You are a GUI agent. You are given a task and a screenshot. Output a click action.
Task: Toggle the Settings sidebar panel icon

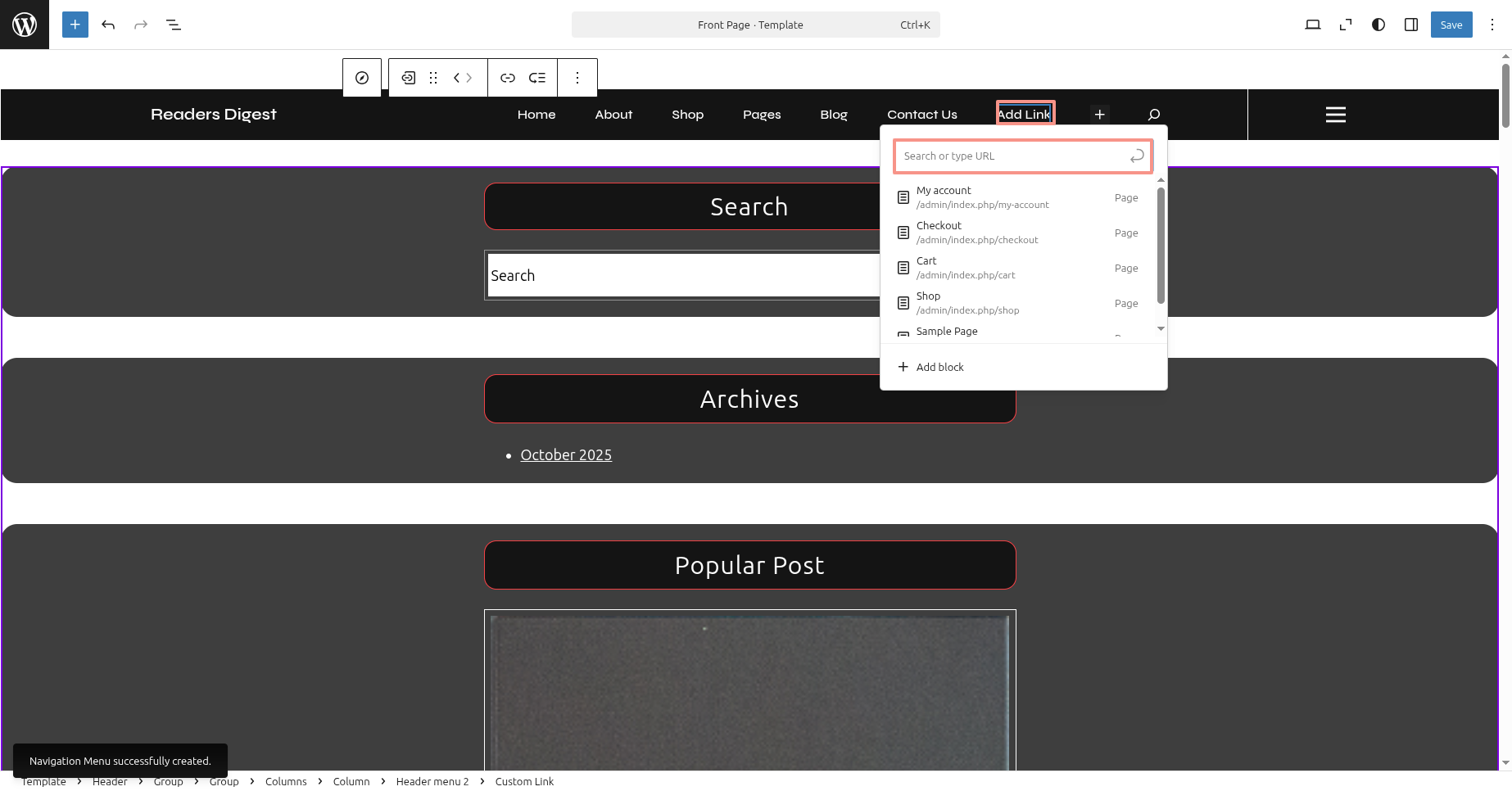(1411, 25)
